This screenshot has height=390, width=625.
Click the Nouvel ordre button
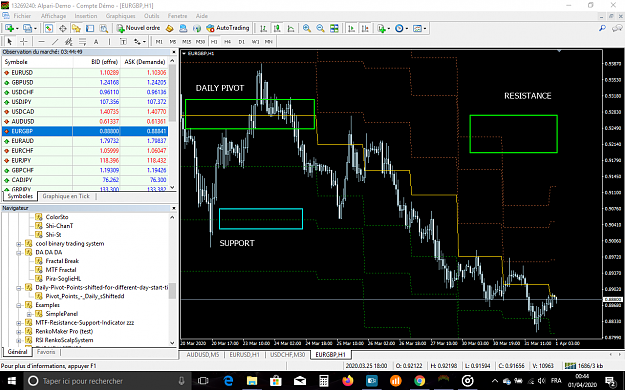[x=138, y=28]
